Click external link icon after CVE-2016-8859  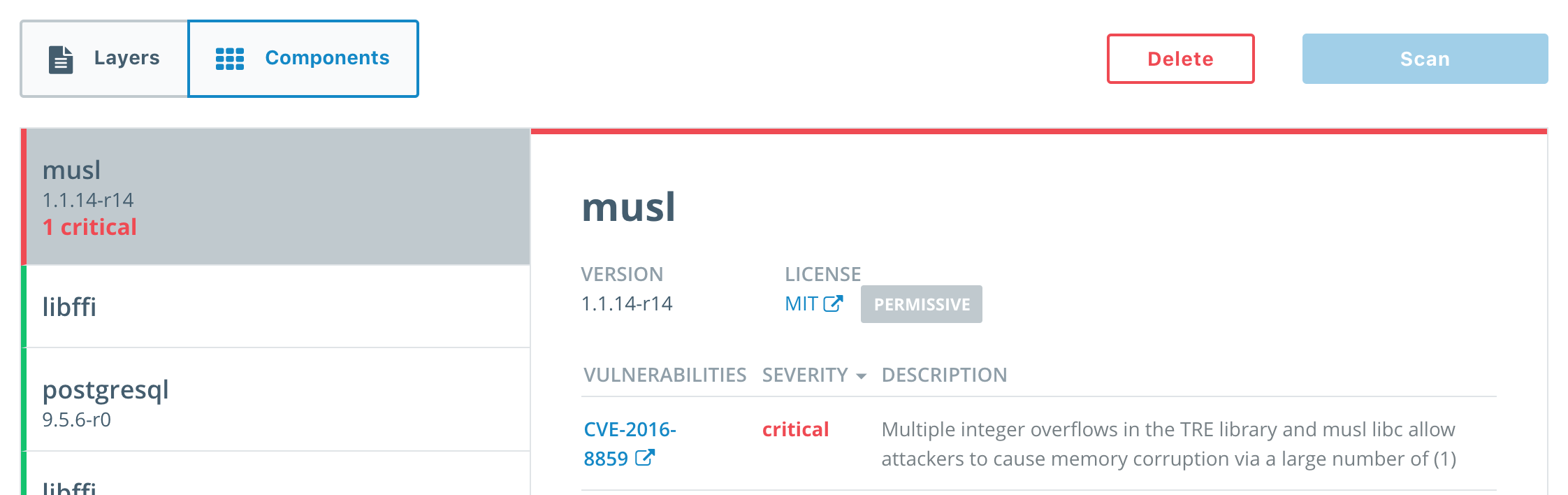[x=644, y=458]
